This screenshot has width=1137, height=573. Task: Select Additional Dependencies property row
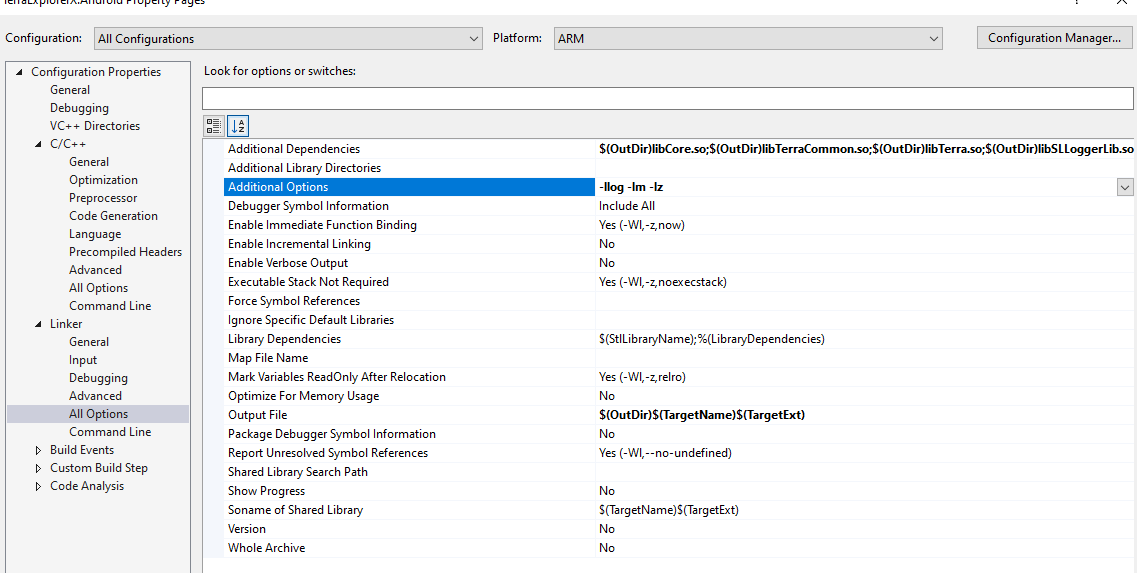click(294, 149)
